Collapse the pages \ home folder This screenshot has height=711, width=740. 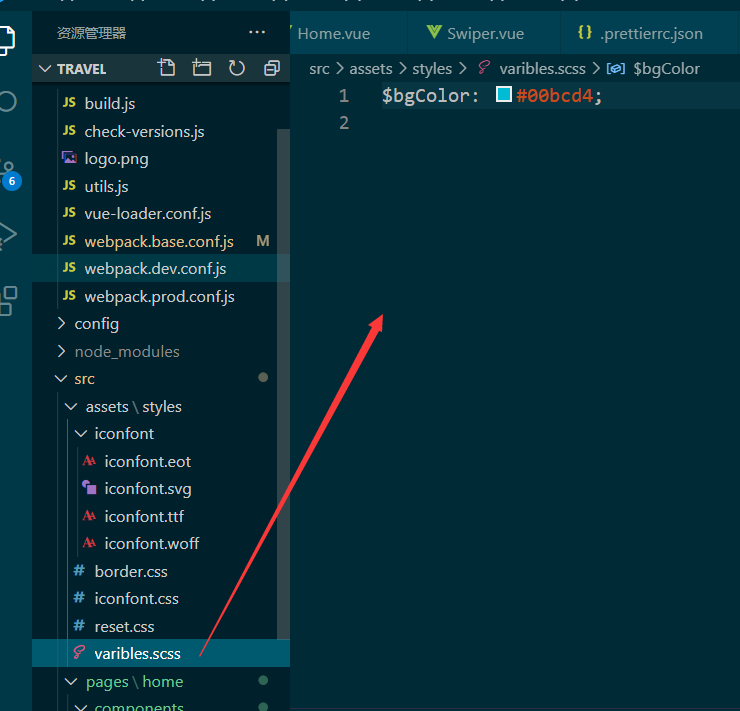point(71,682)
